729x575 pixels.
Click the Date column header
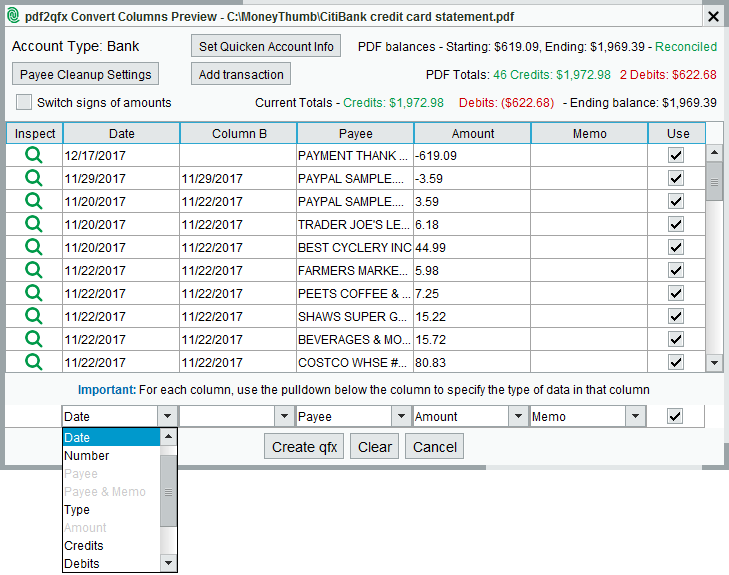click(x=121, y=133)
